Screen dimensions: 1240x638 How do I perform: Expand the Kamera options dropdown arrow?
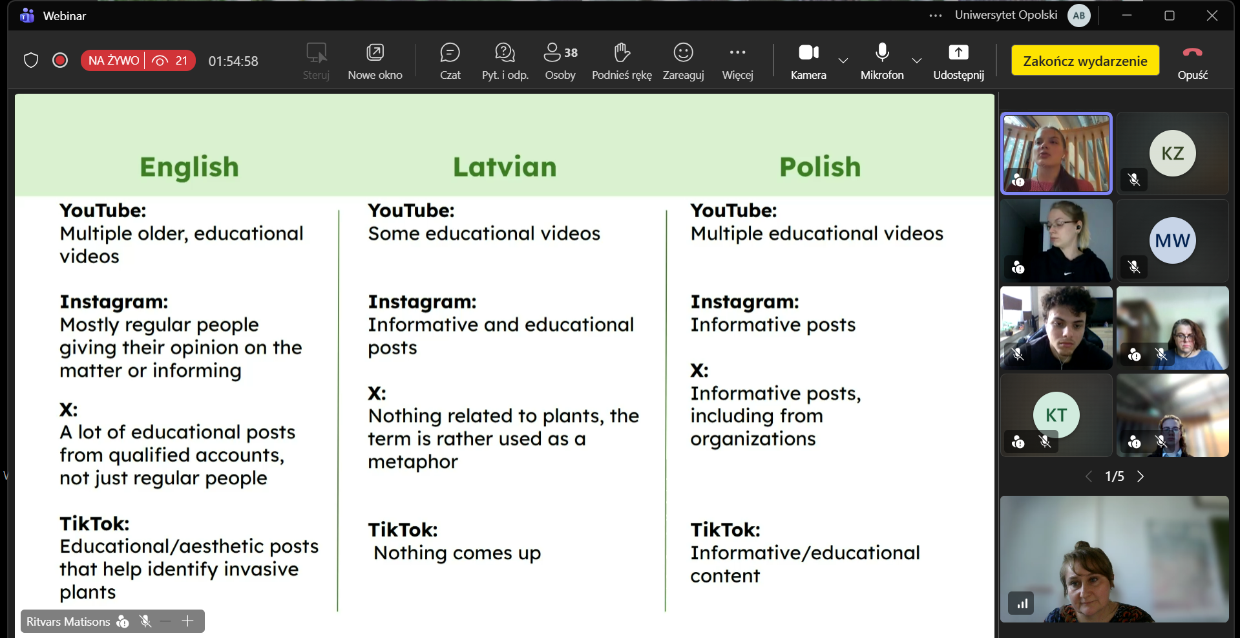click(843, 61)
